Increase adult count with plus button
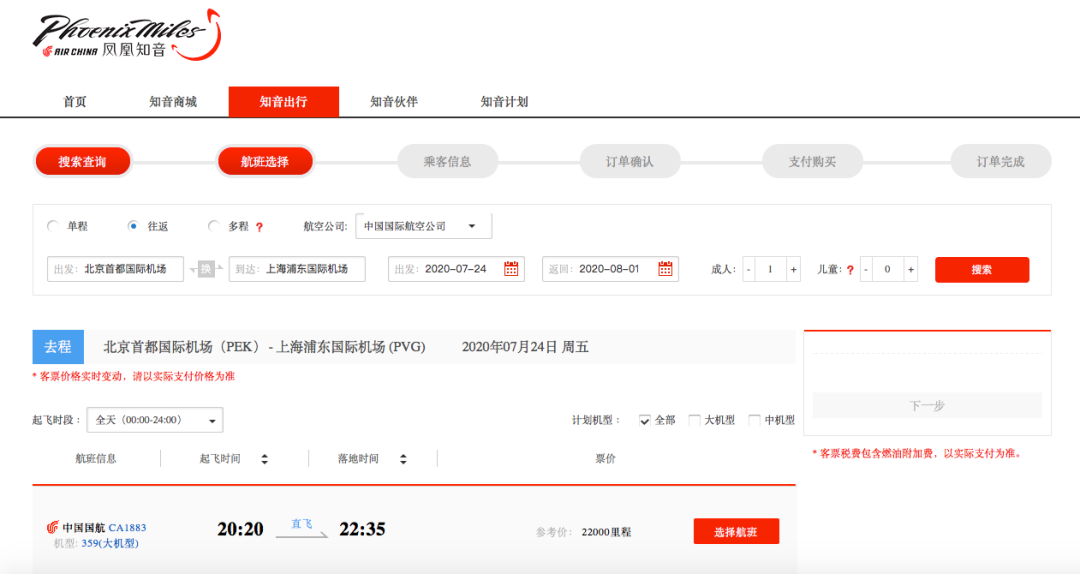 pyautogui.click(x=793, y=269)
